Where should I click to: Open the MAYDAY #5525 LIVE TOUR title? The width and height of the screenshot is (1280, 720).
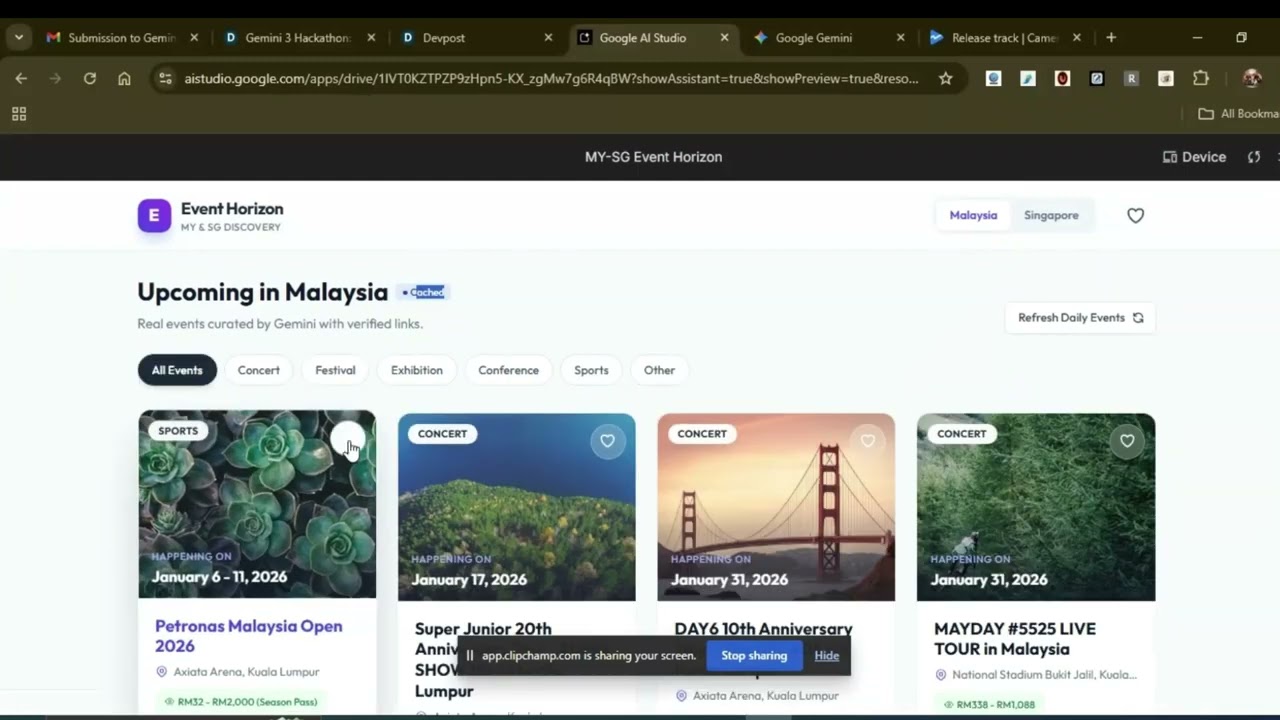[x=1015, y=639]
